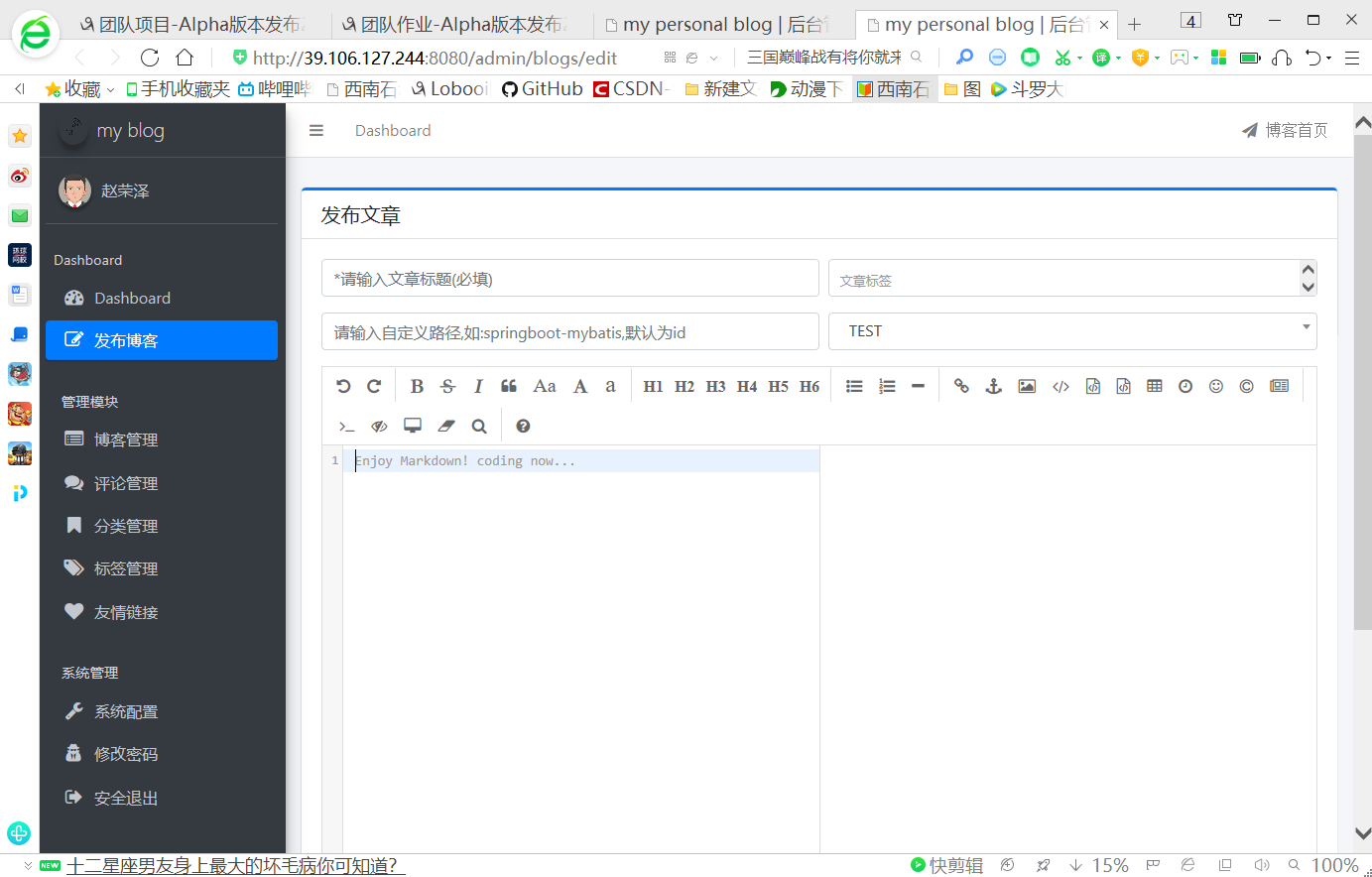Click the lowercase a icon
Image resolution: width=1372 pixels, height=877 pixels.
pyautogui.click(x=610, y=386)
